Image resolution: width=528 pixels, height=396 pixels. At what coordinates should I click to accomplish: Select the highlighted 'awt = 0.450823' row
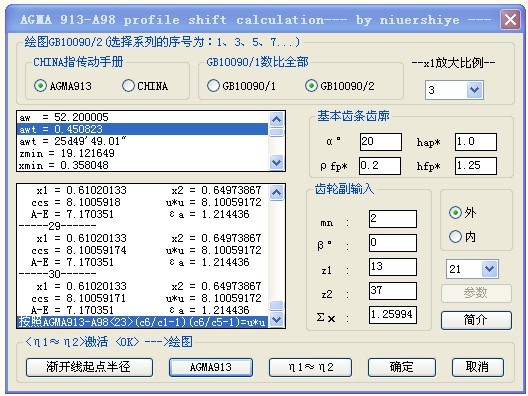(x=143, y=129)
